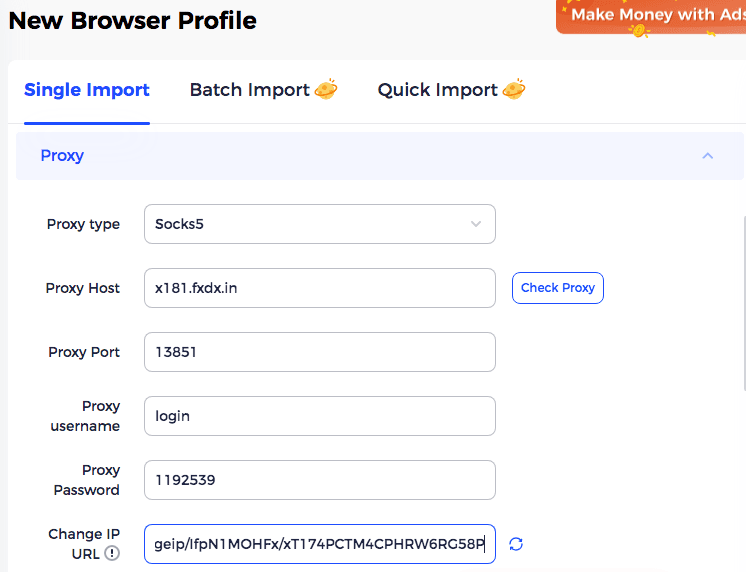This screenshot has width=746, height=572.
Task: Click the Proxy Password field
Action: coord(319,480)
